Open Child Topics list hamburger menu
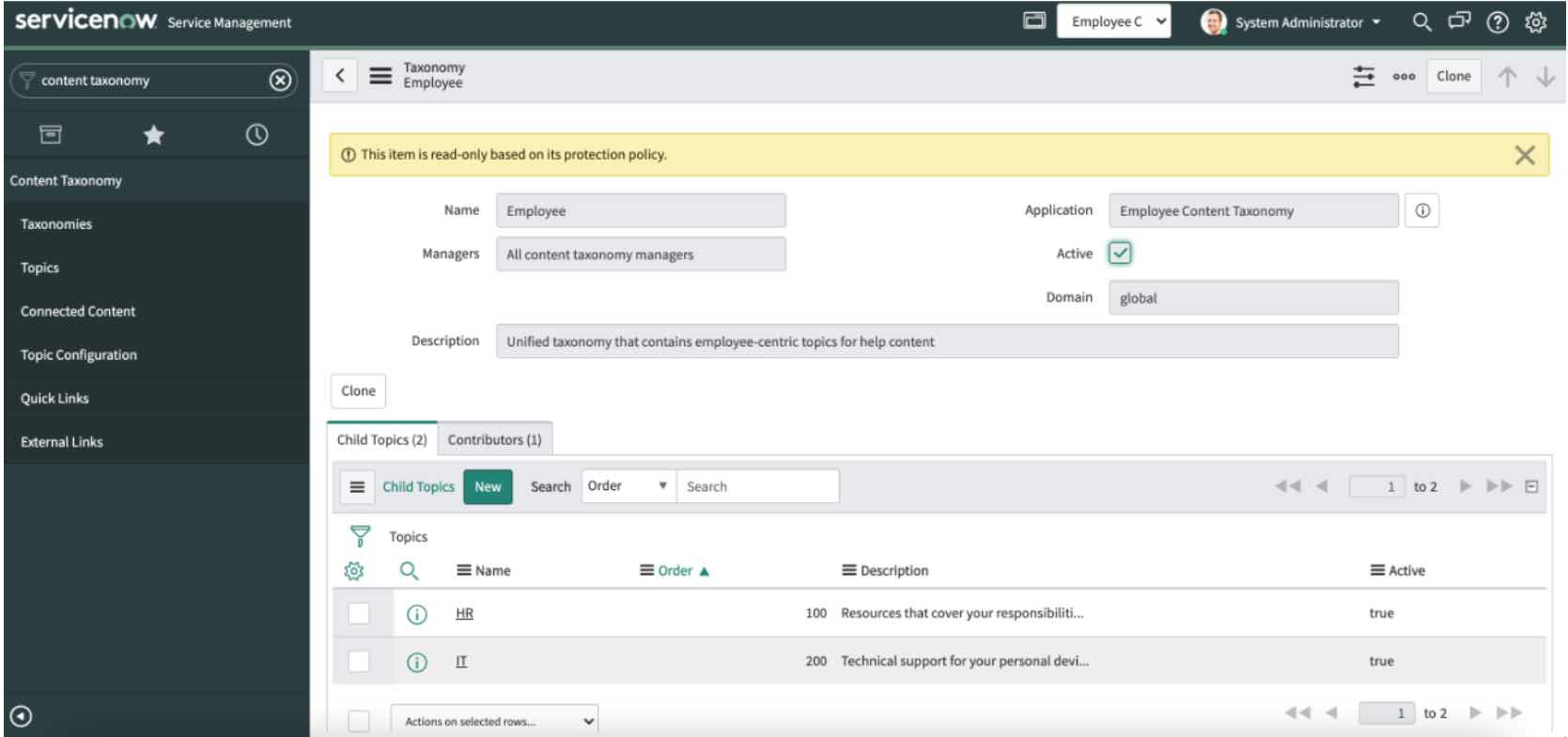Viewport: 1568px width, 737px height. coord(357,486)
